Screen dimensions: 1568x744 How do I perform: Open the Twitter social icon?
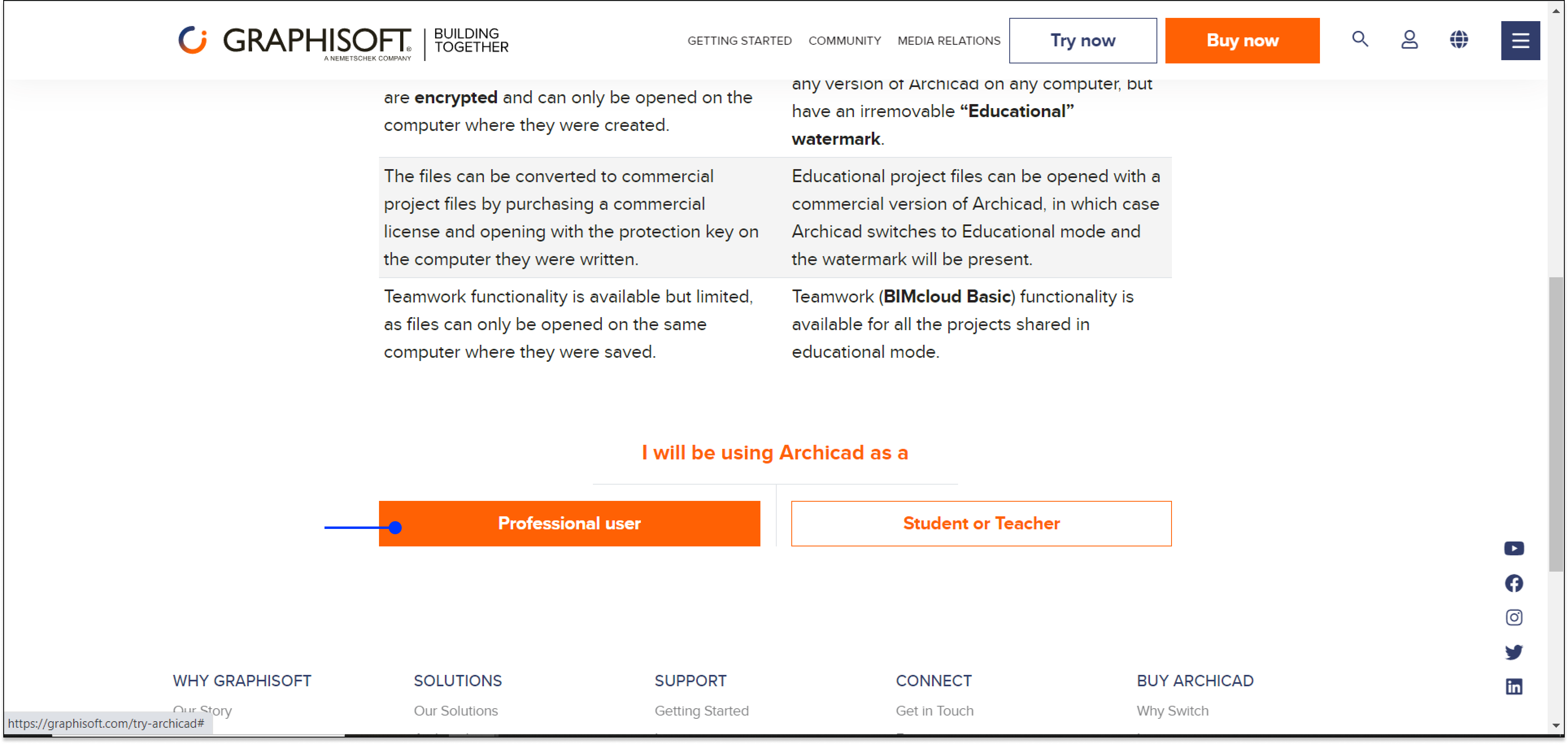point(1514,652)
